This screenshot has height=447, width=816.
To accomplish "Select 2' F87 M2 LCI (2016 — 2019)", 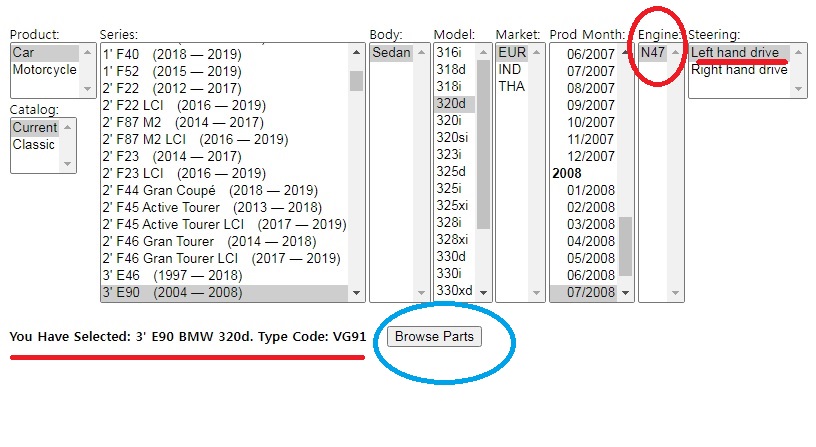I will (x=225, y=139).
